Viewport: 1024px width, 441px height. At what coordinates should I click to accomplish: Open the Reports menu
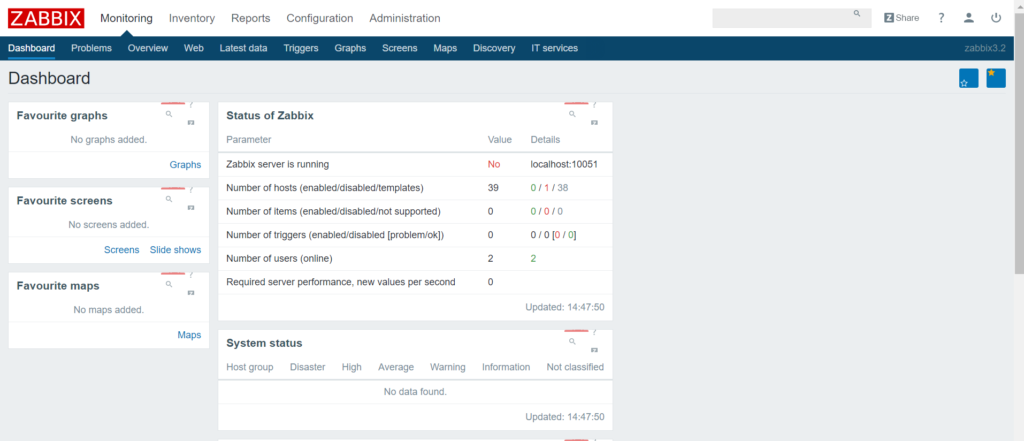coord(251,18)
